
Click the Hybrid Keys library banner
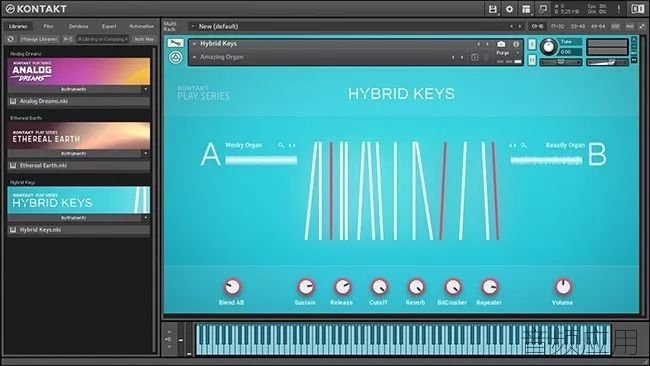[79, 200]
